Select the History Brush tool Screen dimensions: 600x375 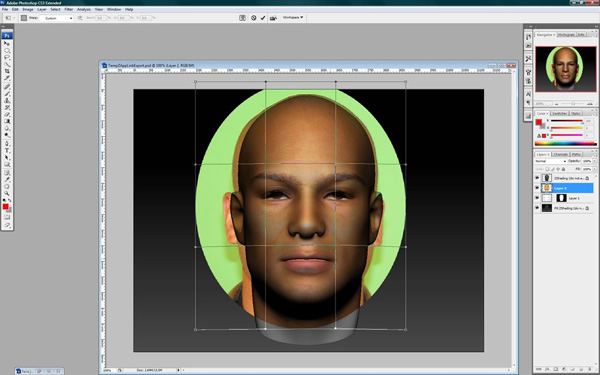7,108
